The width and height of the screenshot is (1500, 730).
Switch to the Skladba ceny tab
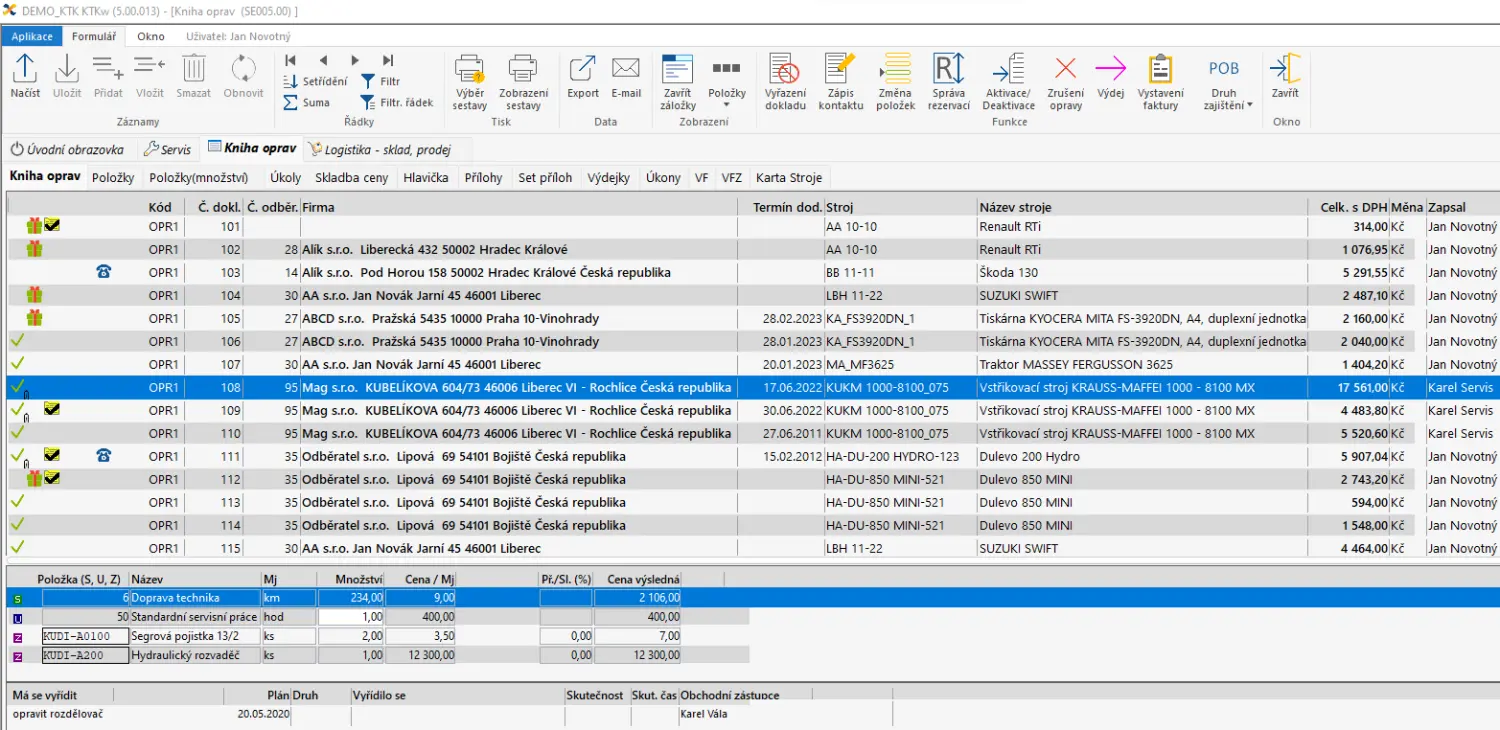point(351,178)
